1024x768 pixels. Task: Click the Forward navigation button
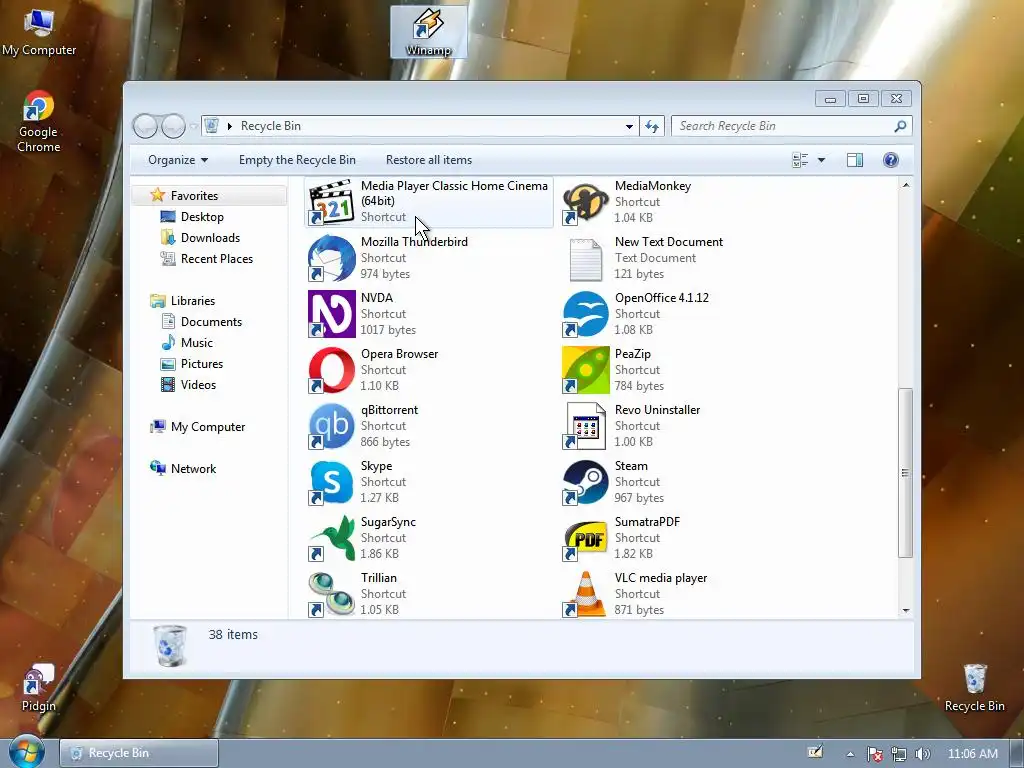tap(173, 126)
